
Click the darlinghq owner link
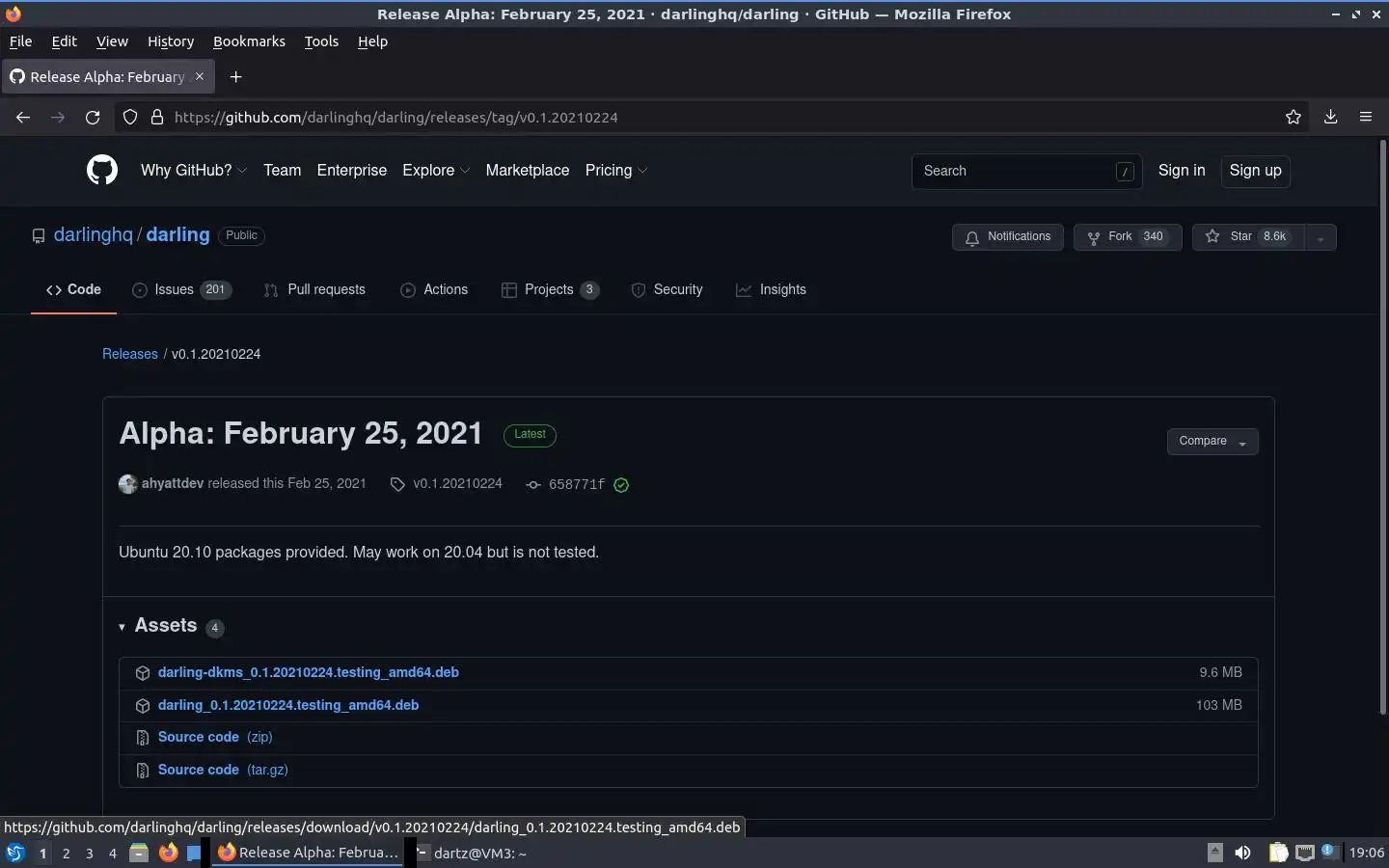click(94, 235)
